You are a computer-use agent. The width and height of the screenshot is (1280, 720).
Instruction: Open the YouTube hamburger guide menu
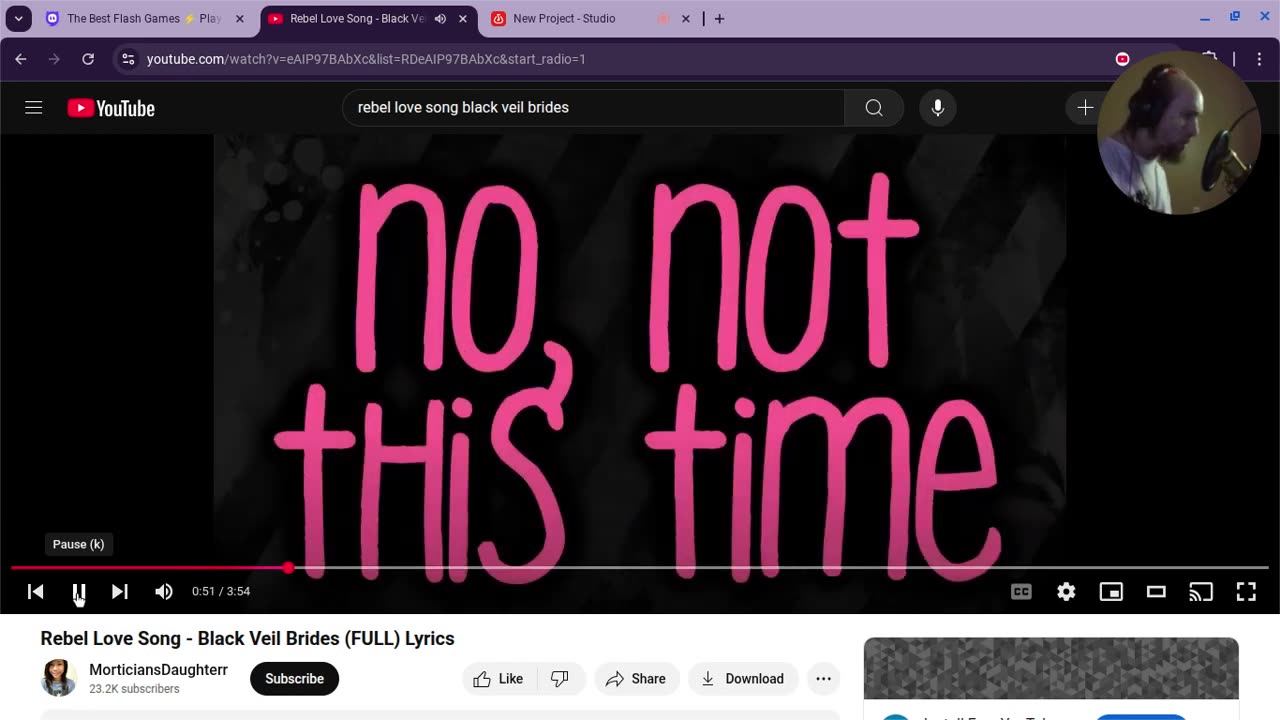[x=34, y=107]
